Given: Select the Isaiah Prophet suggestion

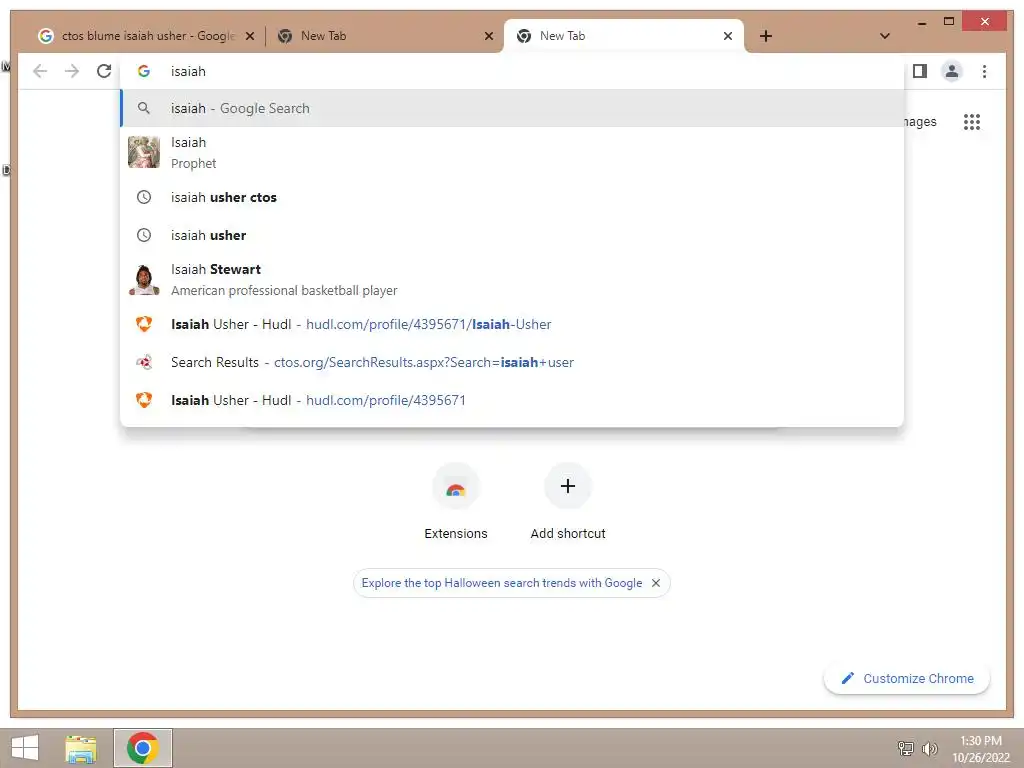Looking at the screenshot, I should (x=512, y=152).
